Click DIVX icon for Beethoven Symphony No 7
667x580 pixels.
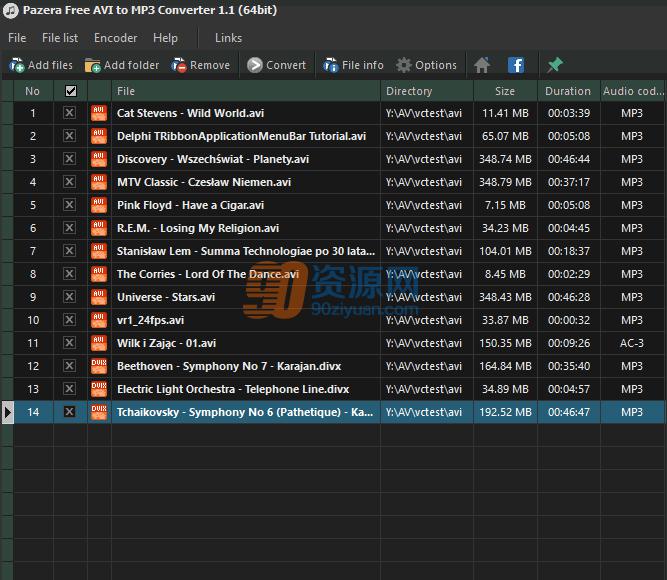pos(99,366)
